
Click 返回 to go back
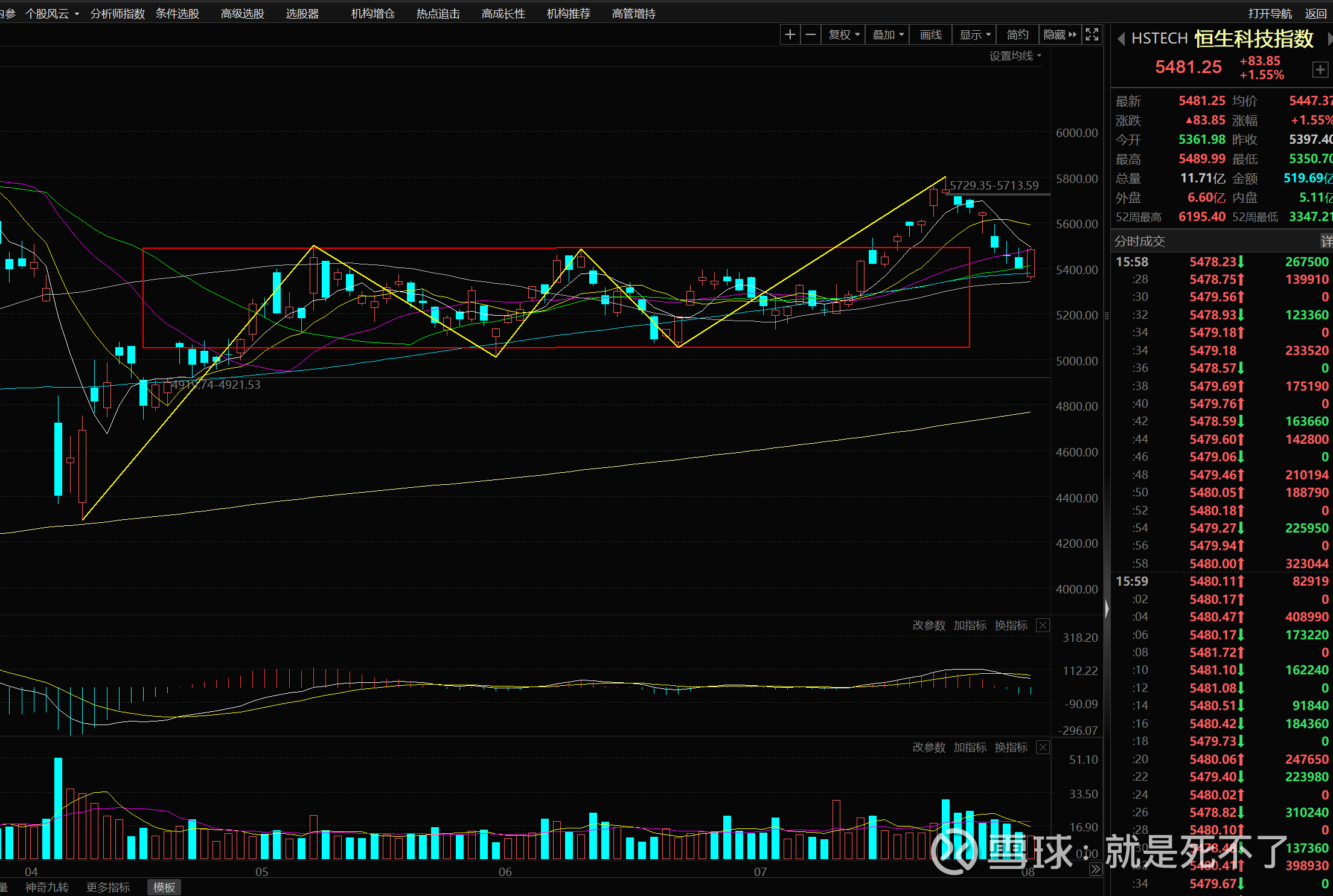1316,13
